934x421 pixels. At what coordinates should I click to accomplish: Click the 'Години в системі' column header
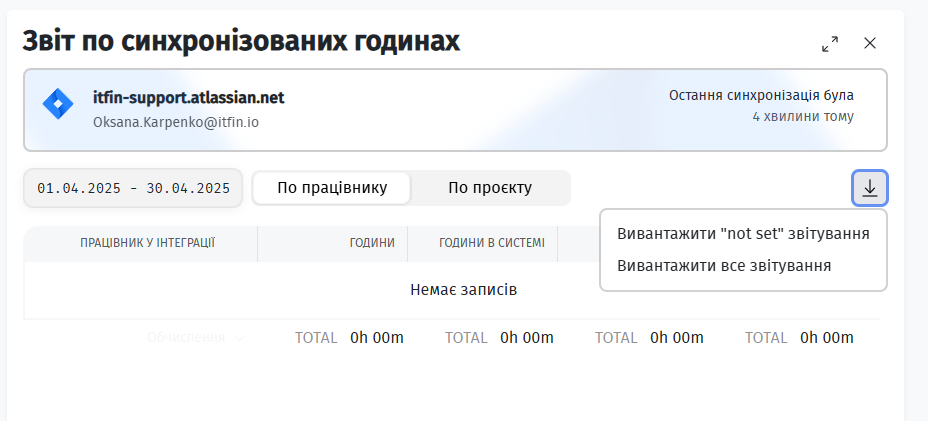pos(491,243)
